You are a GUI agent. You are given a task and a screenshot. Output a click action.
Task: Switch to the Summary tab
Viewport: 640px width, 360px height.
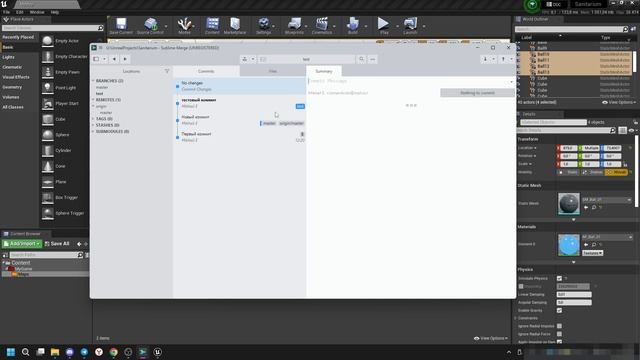point(324,71)
